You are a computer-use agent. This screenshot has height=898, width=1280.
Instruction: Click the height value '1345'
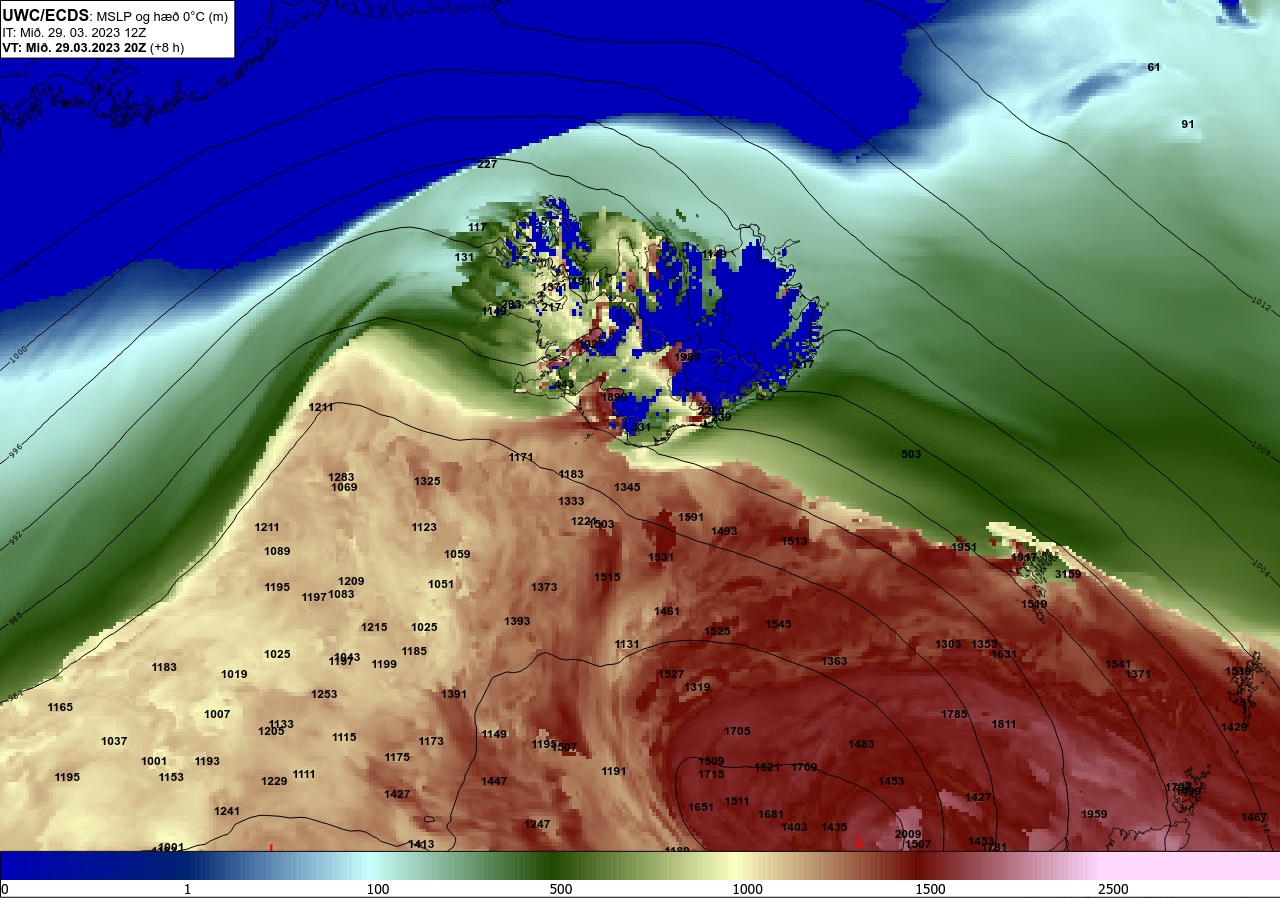click(627, 487)
